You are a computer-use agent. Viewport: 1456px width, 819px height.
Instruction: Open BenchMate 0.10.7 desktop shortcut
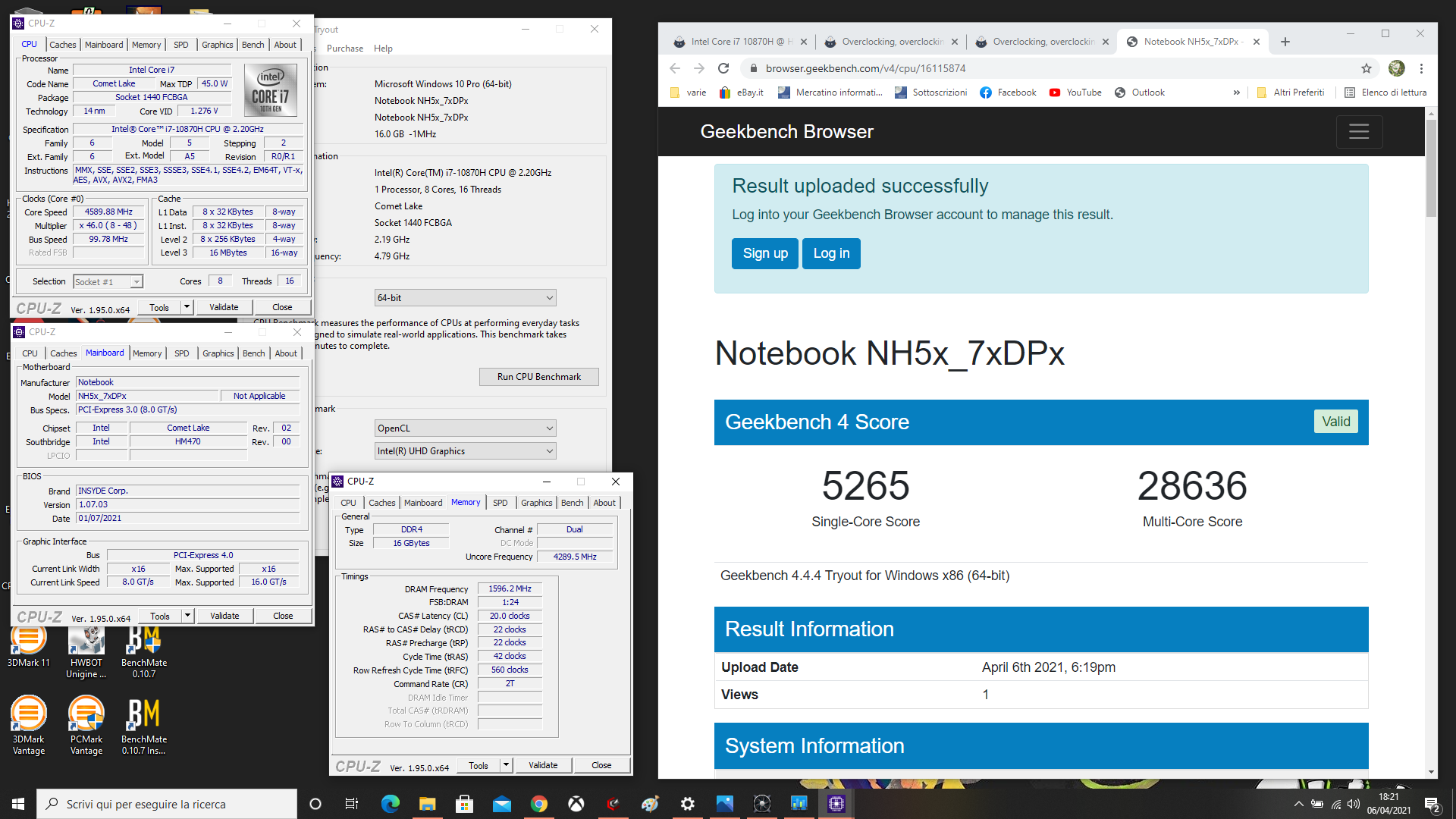pyautogui.click(x=144, y=652)
